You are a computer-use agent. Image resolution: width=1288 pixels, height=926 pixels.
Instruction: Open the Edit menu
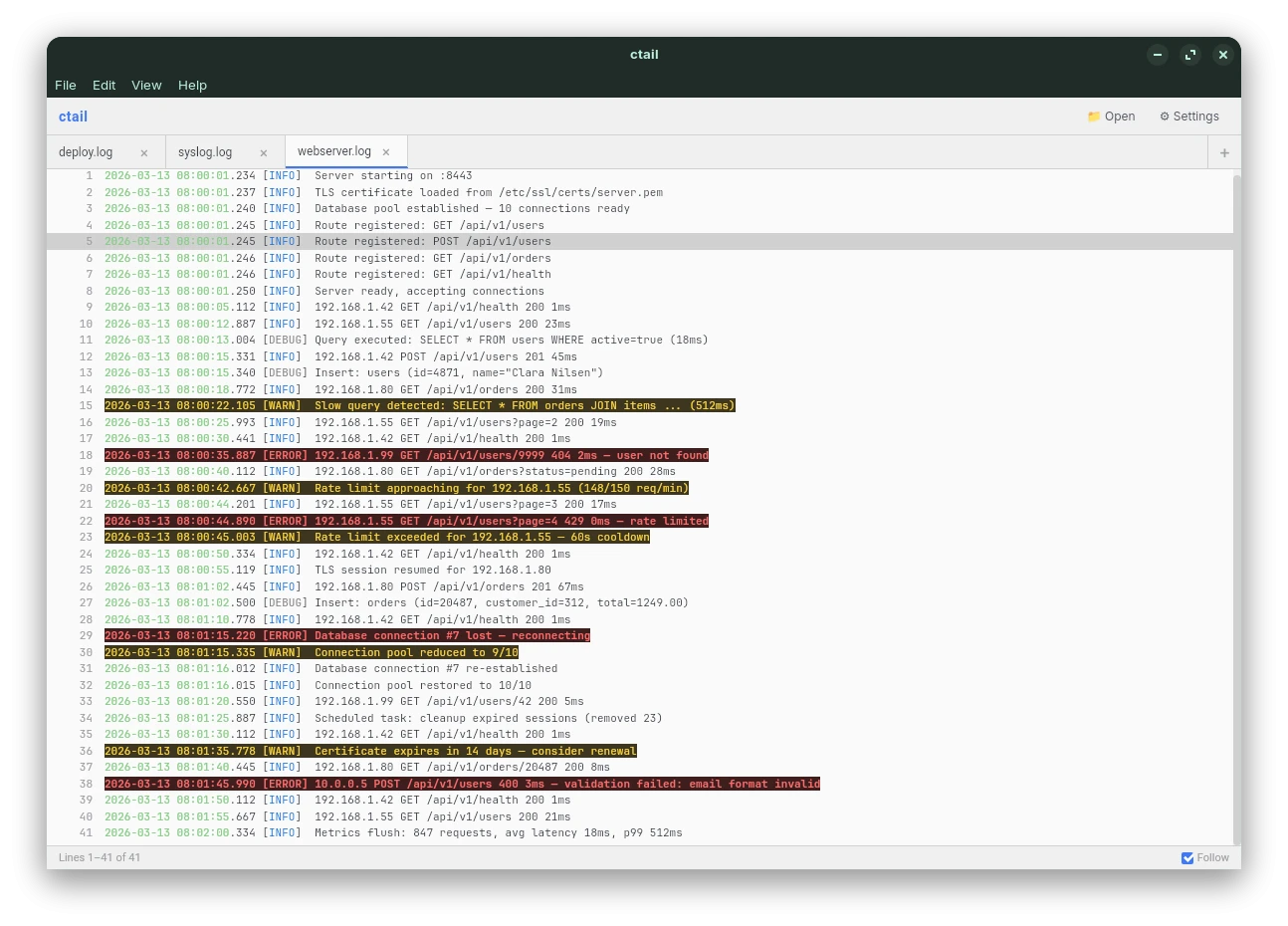tap(104, 86)
